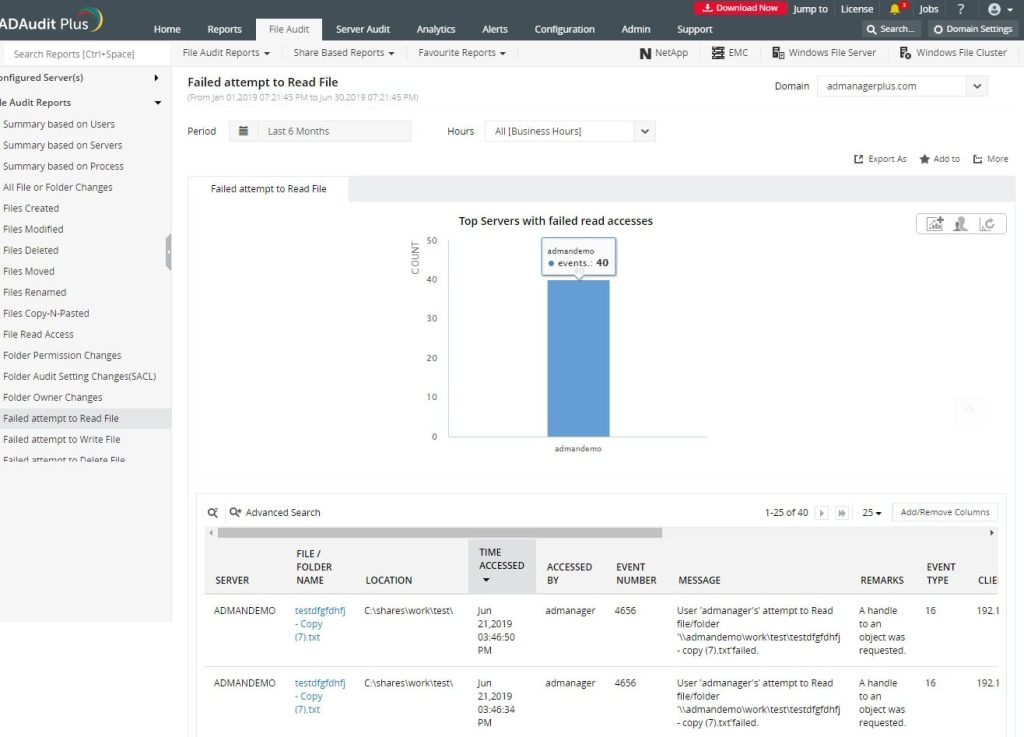This screenshot has width=1024, height=737.
Task: Jump to last page of results
Action: coord(842,513)
